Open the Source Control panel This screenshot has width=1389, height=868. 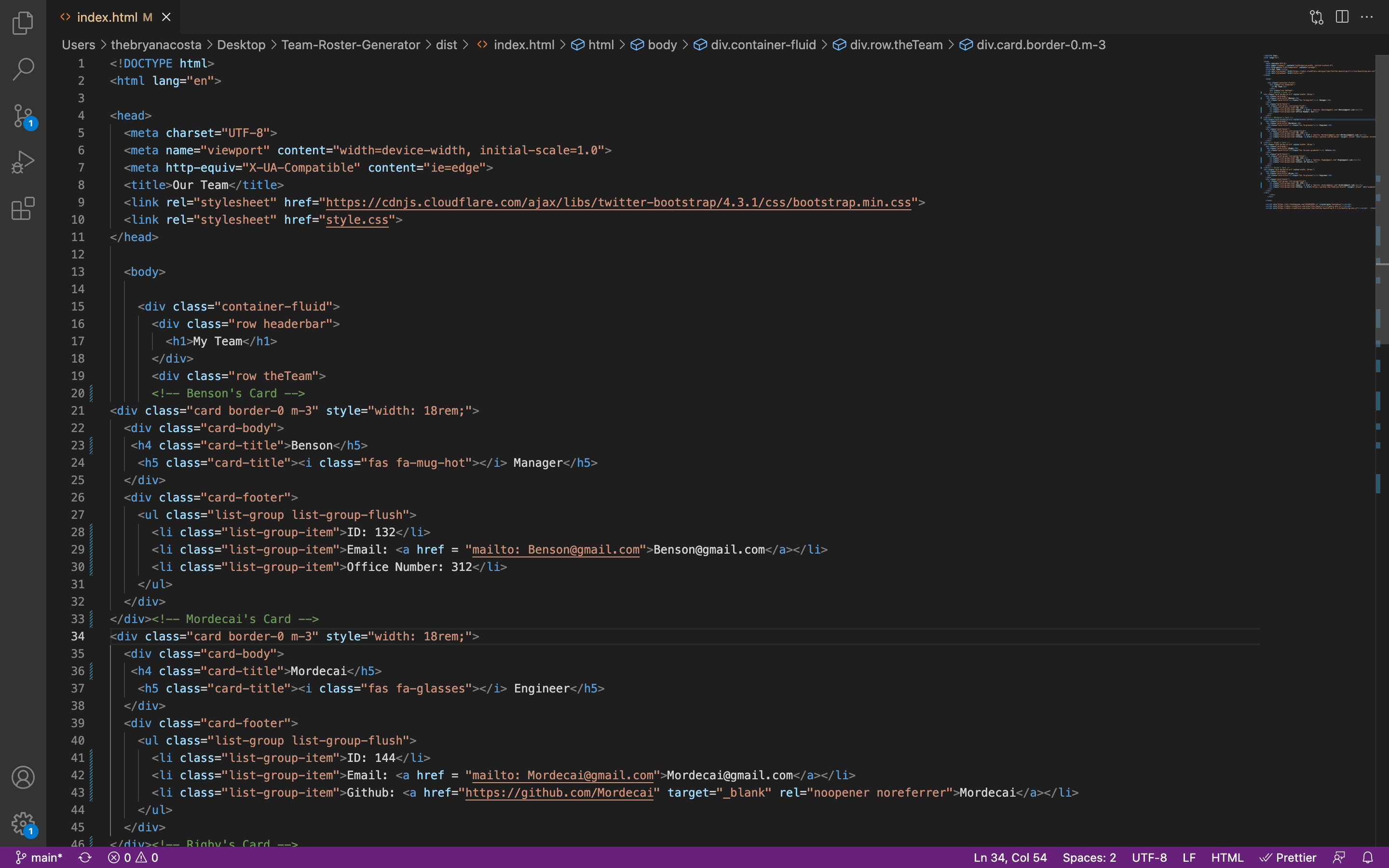pyautogui.click(x=22, y=115)
